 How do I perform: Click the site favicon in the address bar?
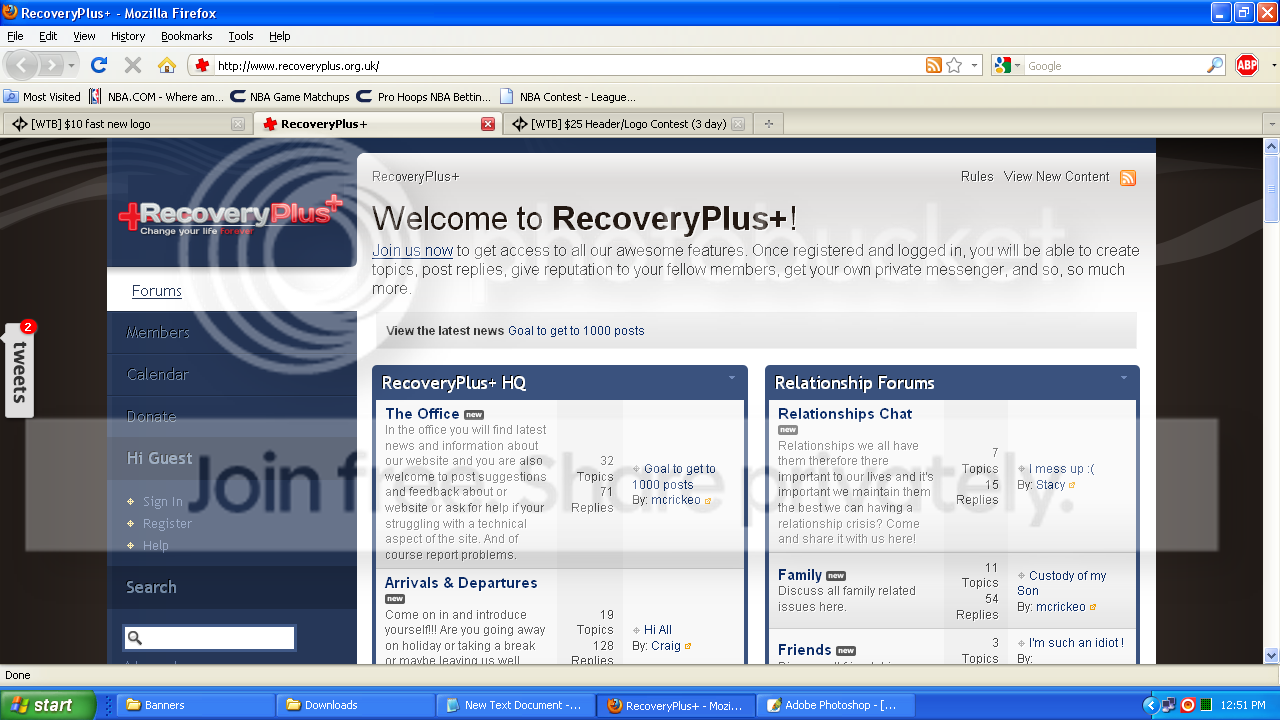coord(202,65)
